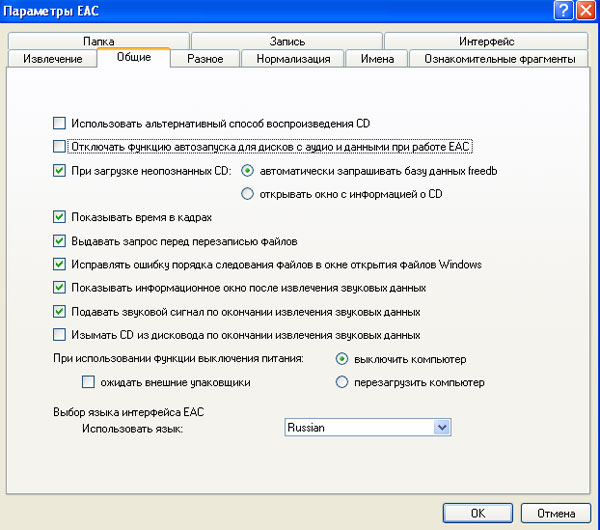Expand the Russian language dropdown

(x=441, y=427)
